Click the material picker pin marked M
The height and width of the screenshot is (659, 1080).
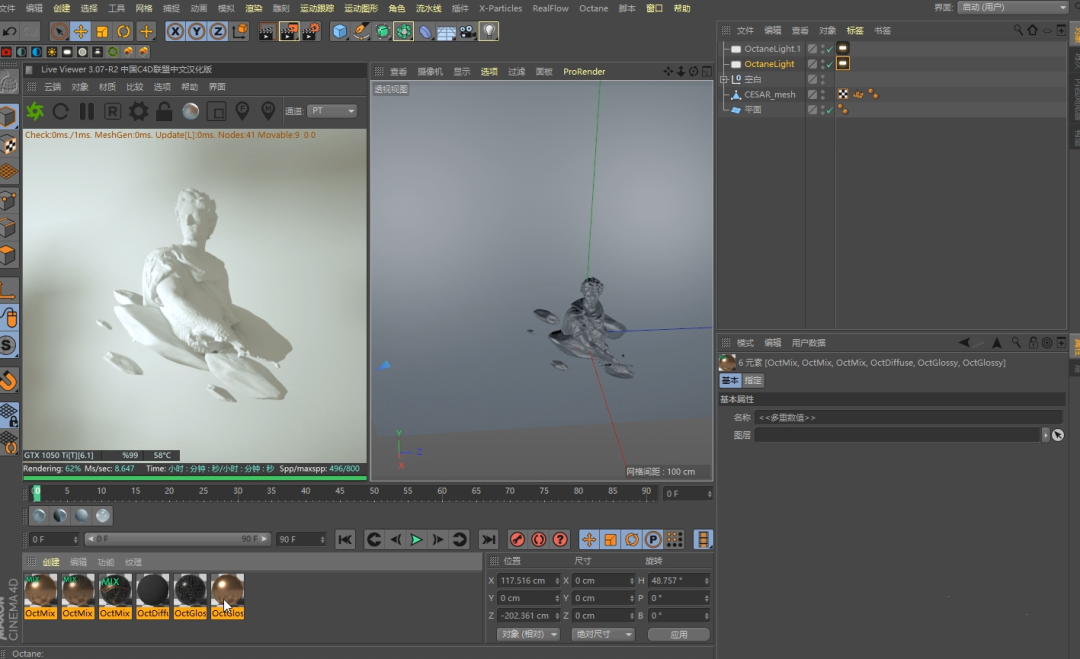click(x=269, y=111)
